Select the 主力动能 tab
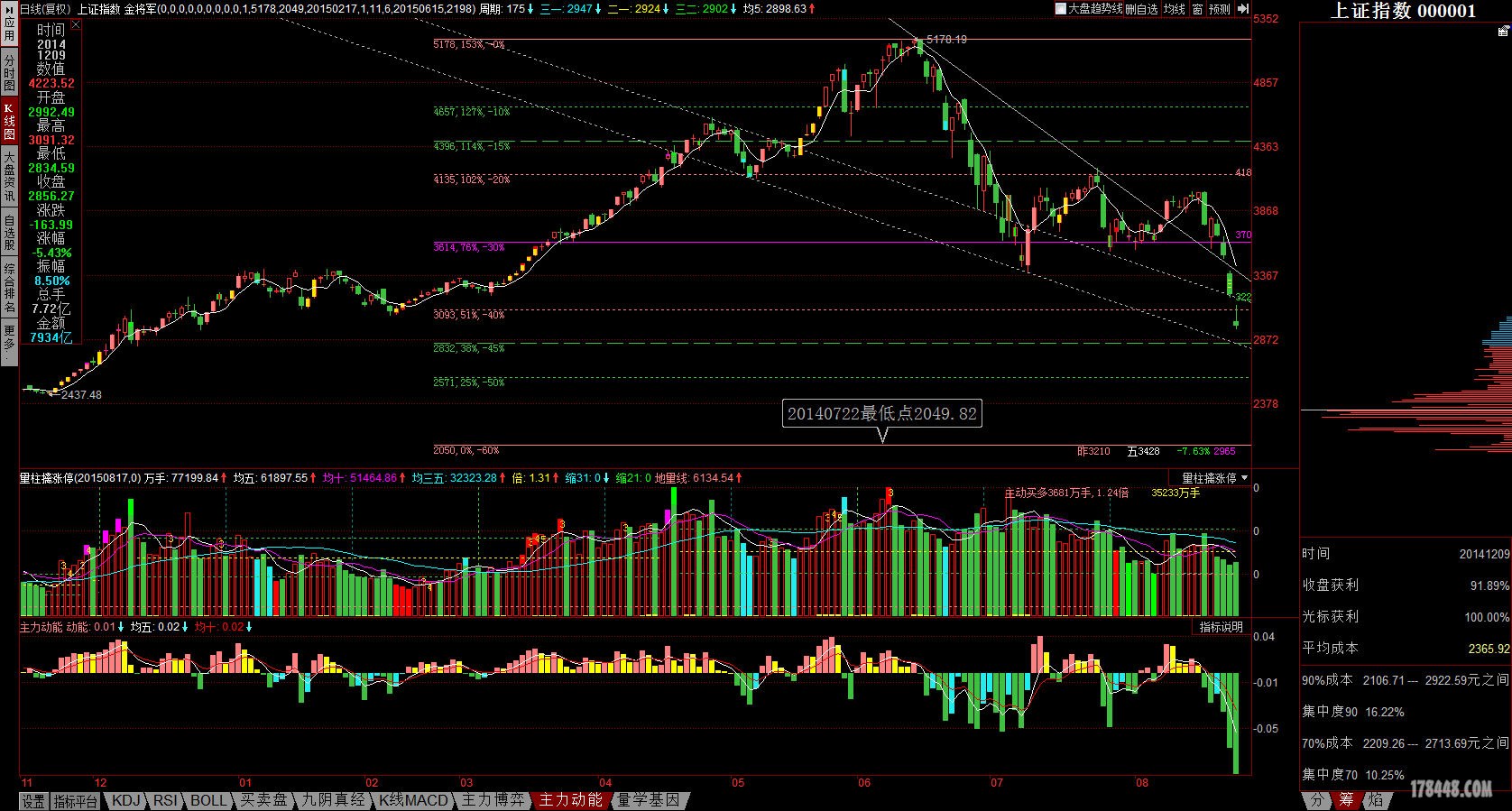Viewport: 1512px width, 811px height. [x=571, y=800]
